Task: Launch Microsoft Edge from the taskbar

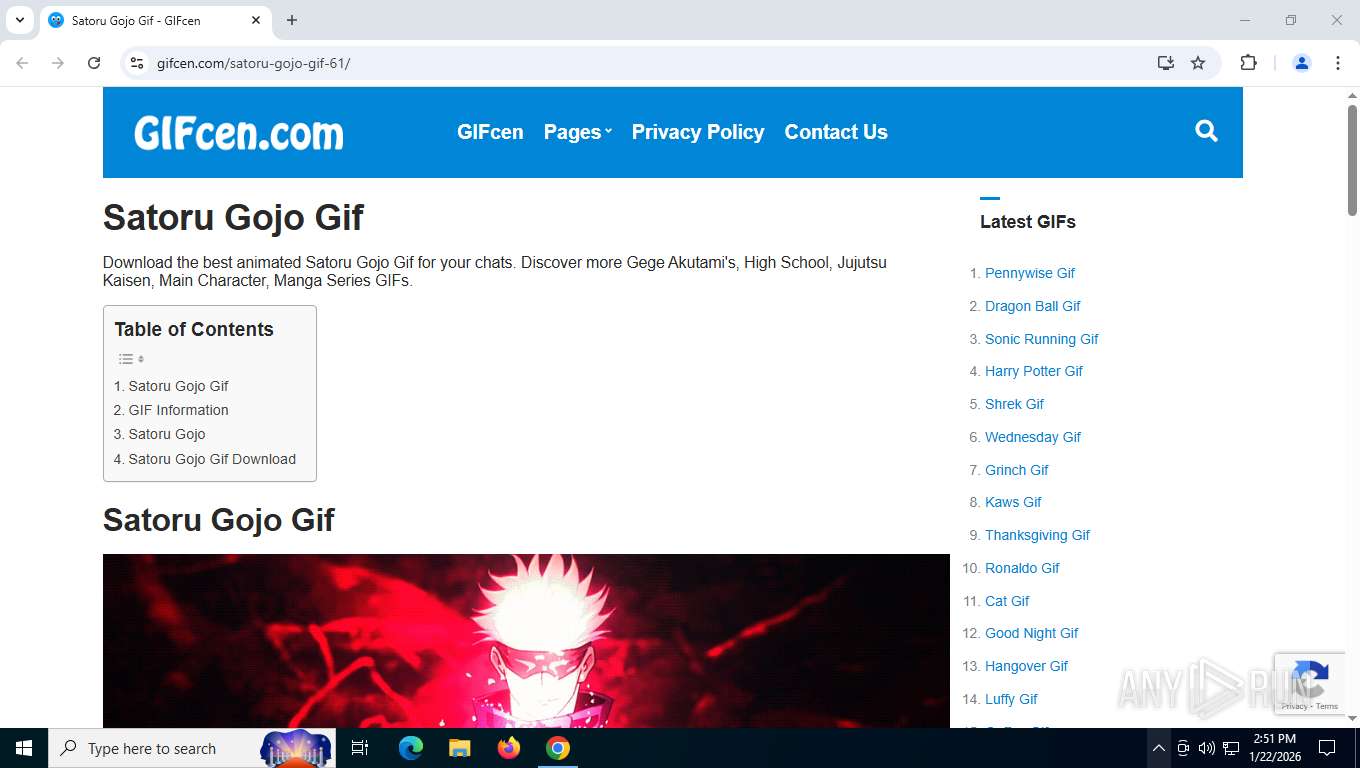Action: [x=411, y=748]
